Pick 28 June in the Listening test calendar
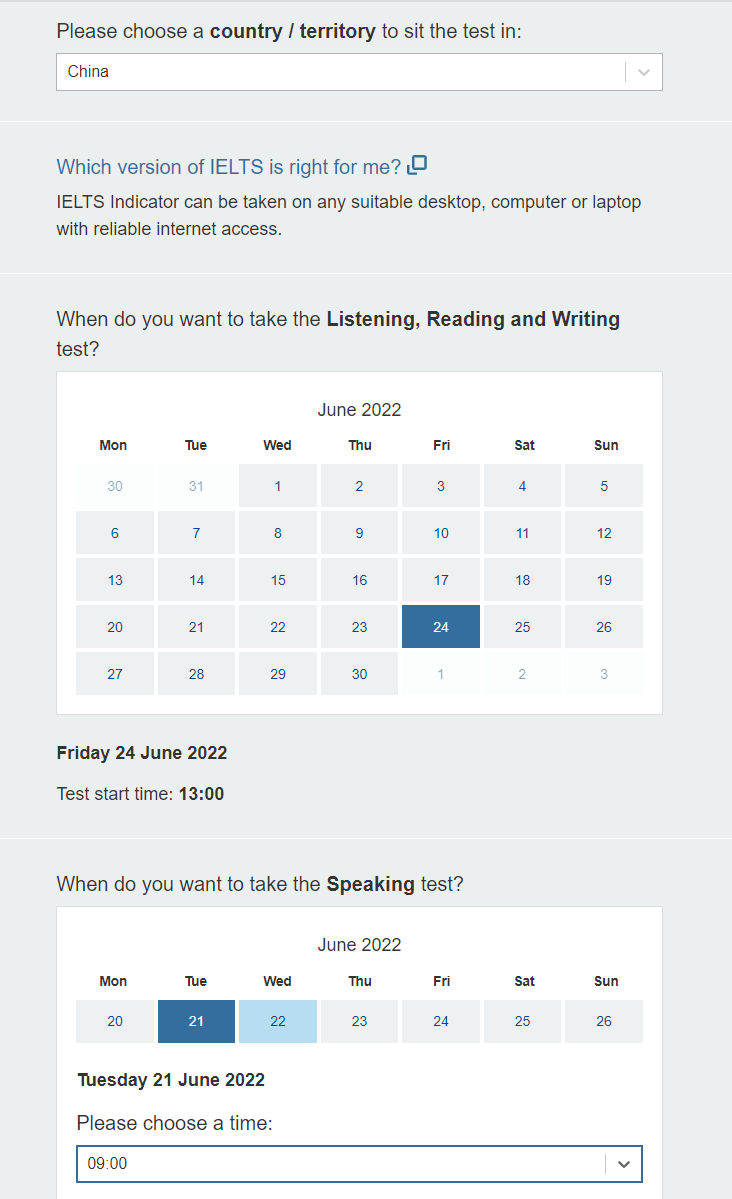 (197, 674)
